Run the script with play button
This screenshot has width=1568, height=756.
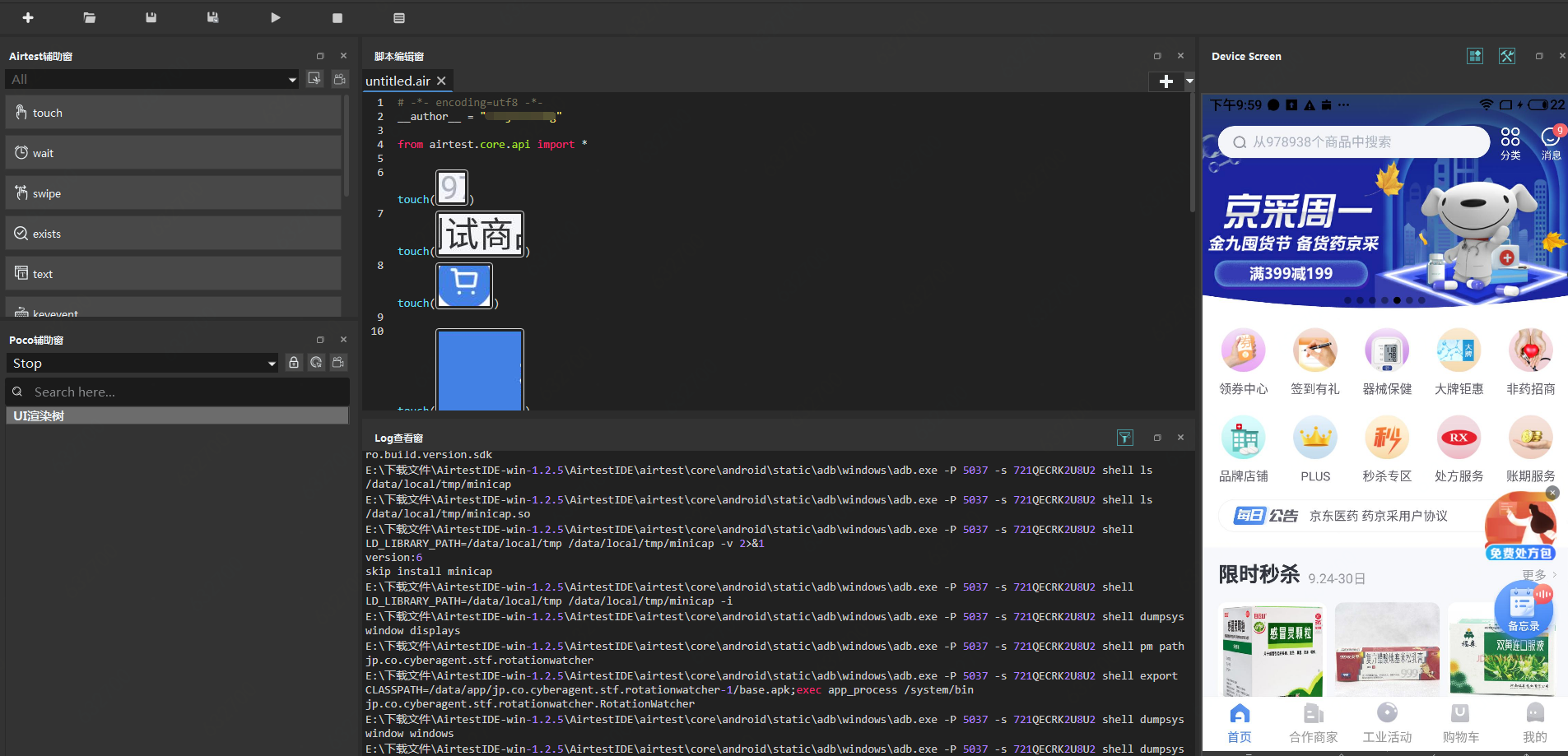(x=276, y=17)
